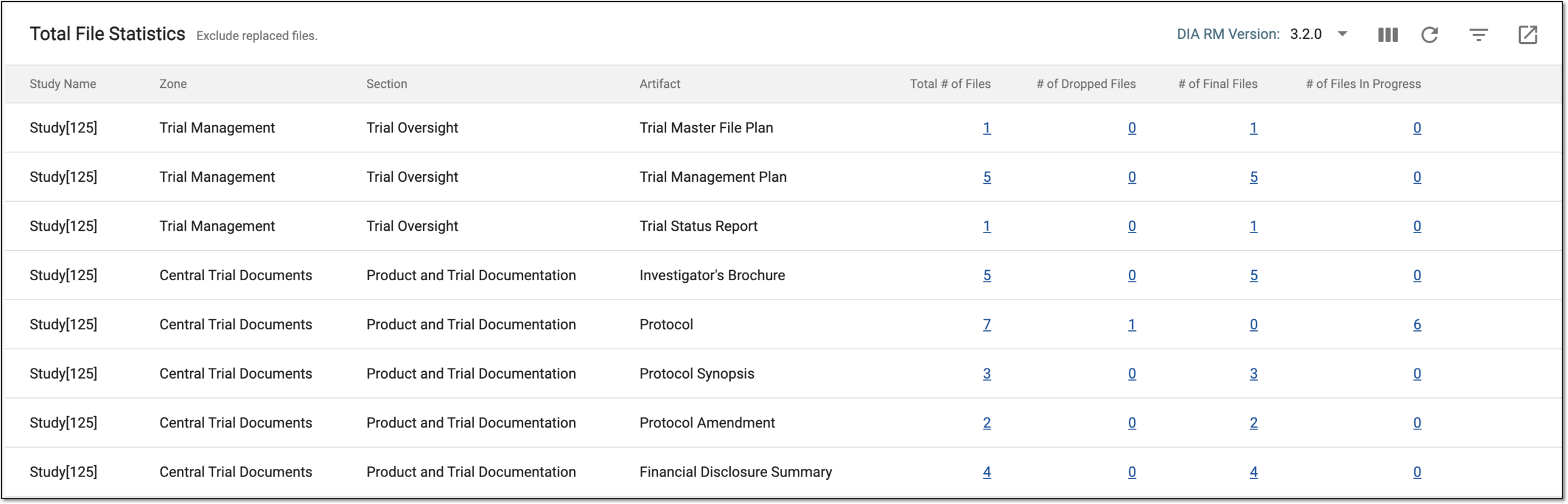Sort by the Zone column header

pos(173,84)
